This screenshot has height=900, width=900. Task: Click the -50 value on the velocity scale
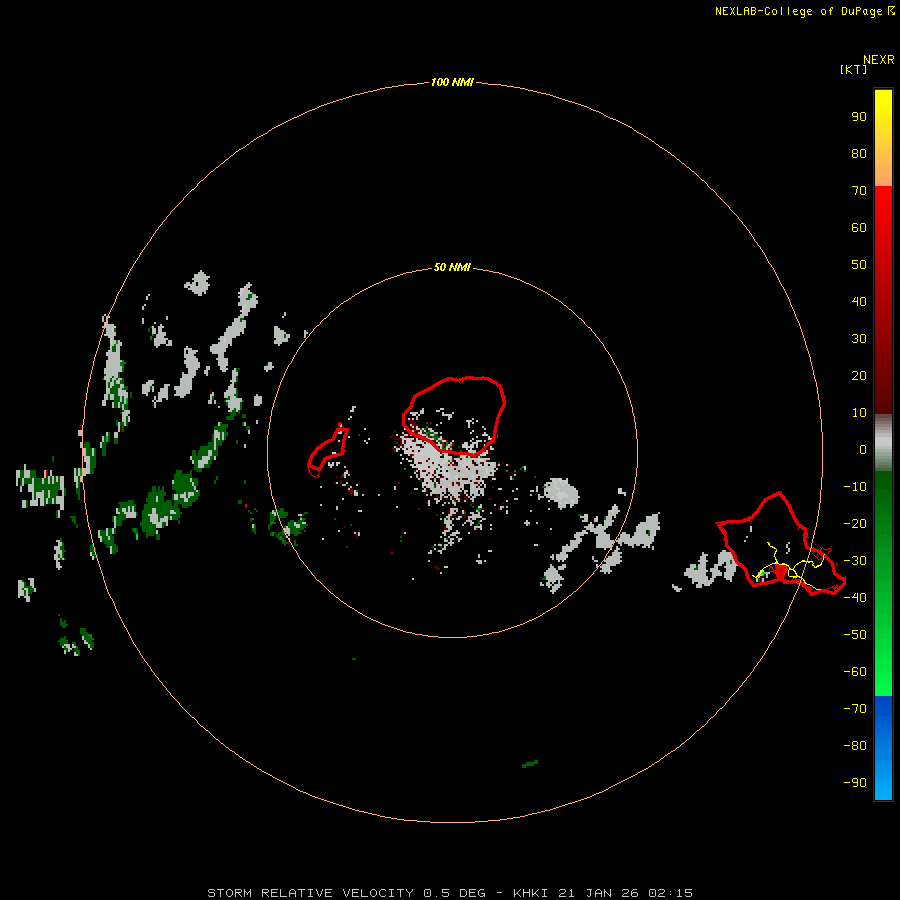pos(855,635)
